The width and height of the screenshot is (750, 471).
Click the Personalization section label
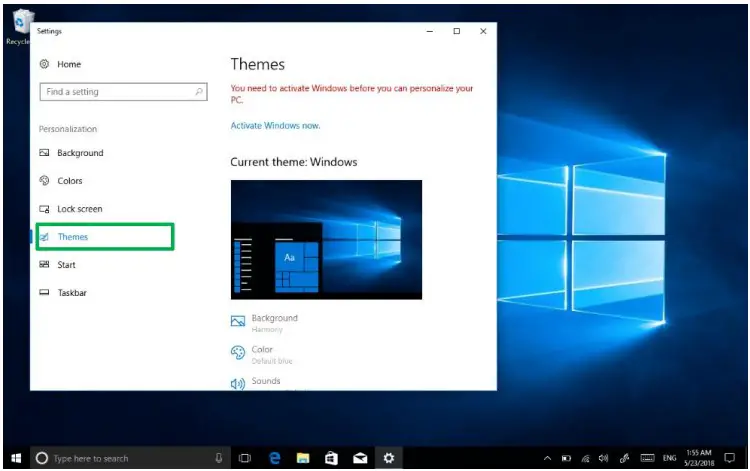pos(68,129)
